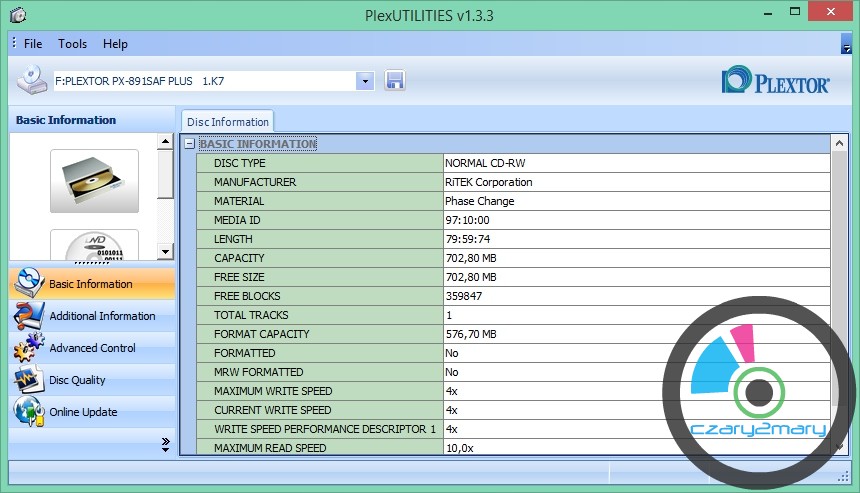This screenshot has height=493, width=860.
Task: Click the save floppy disk icon
Action: (394, 81)
